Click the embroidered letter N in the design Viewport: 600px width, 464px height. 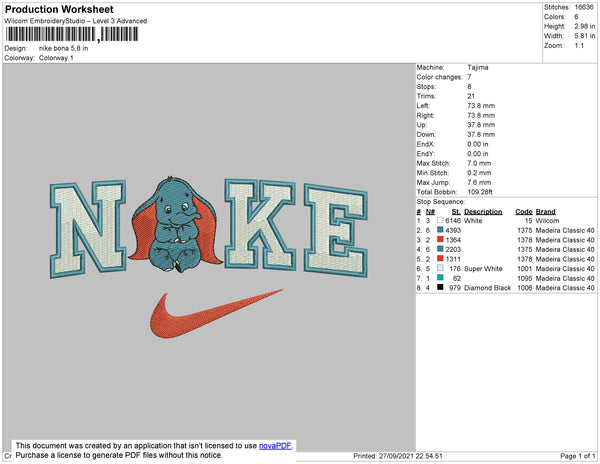pos(88,229)
